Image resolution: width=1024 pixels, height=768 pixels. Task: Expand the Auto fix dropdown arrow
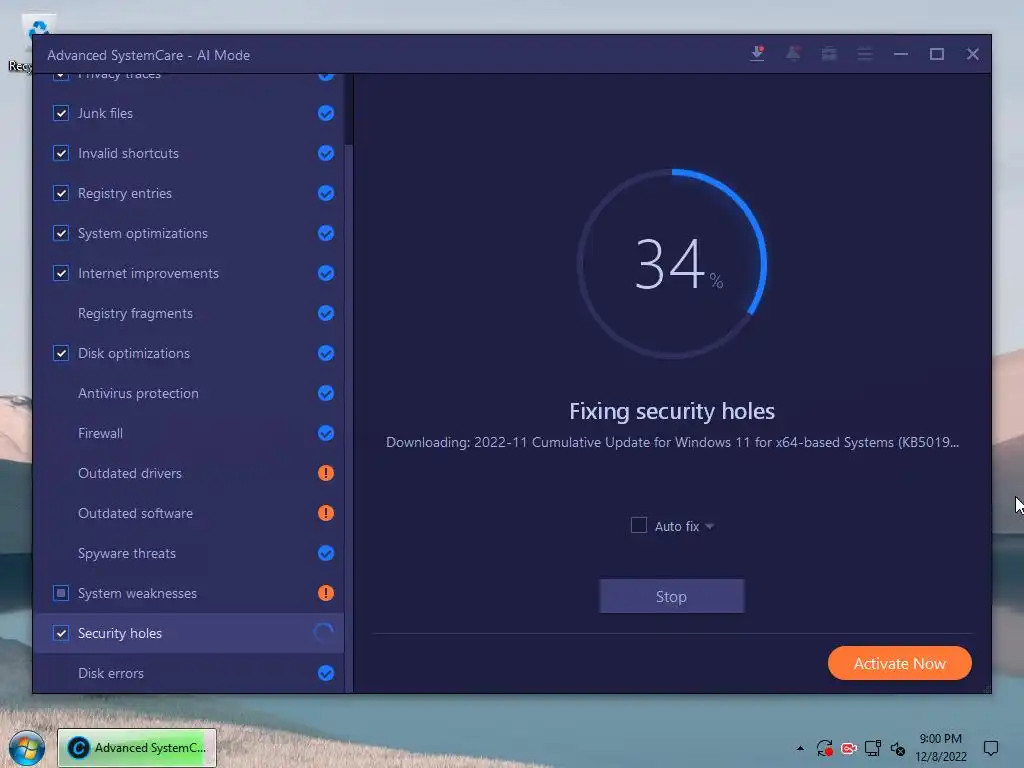pyautogui.click(x=709, y=526)
